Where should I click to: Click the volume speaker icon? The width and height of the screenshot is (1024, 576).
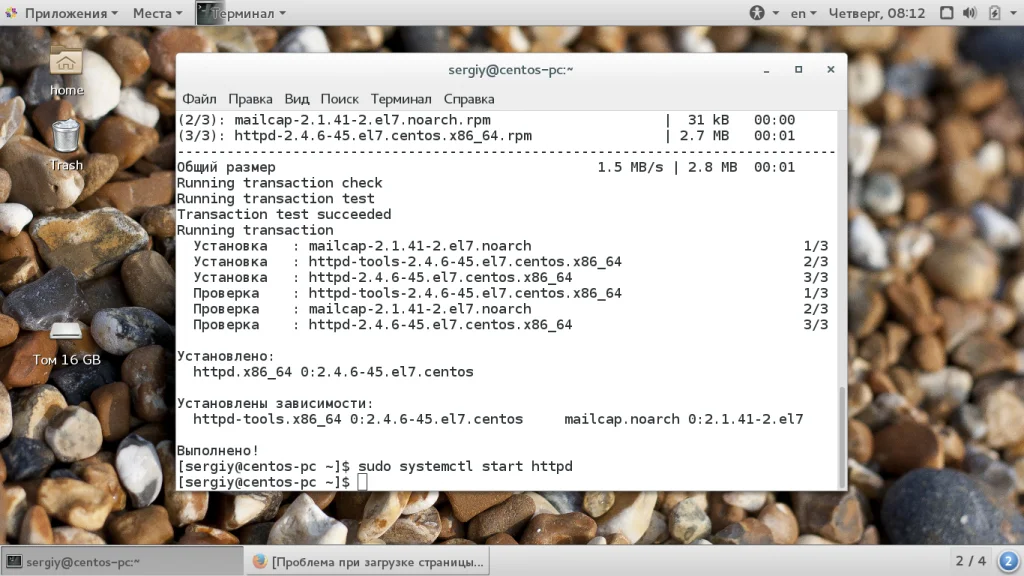click(x=970, y=13)
